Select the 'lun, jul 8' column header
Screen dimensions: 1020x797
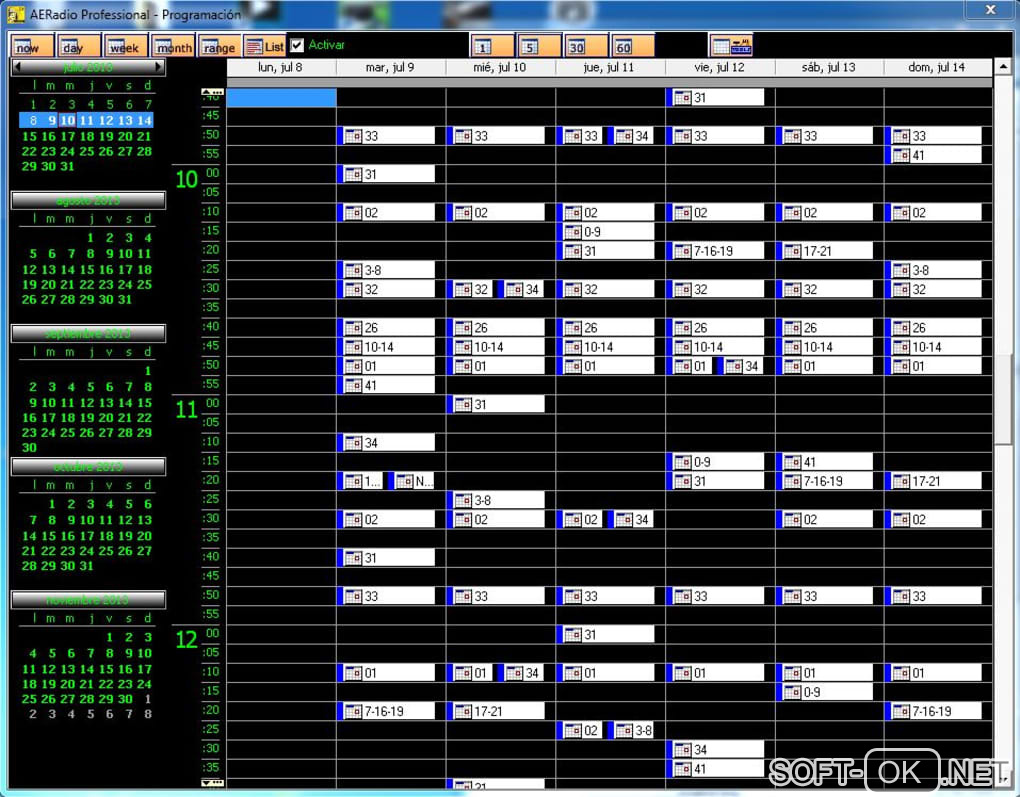pyautogui.click(x=281, y=67)
